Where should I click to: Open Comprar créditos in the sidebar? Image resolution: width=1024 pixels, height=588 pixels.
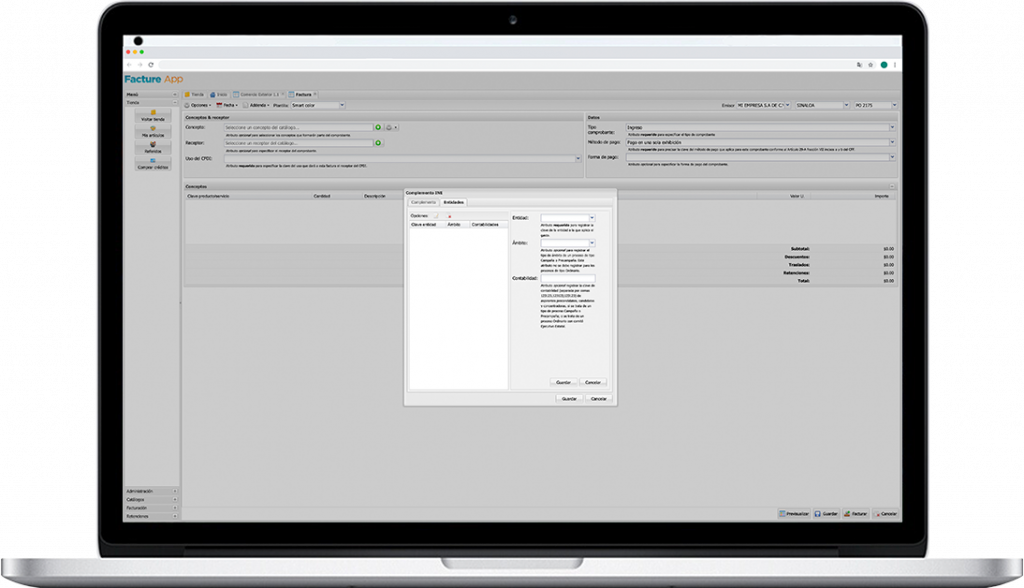coord(152,164)
